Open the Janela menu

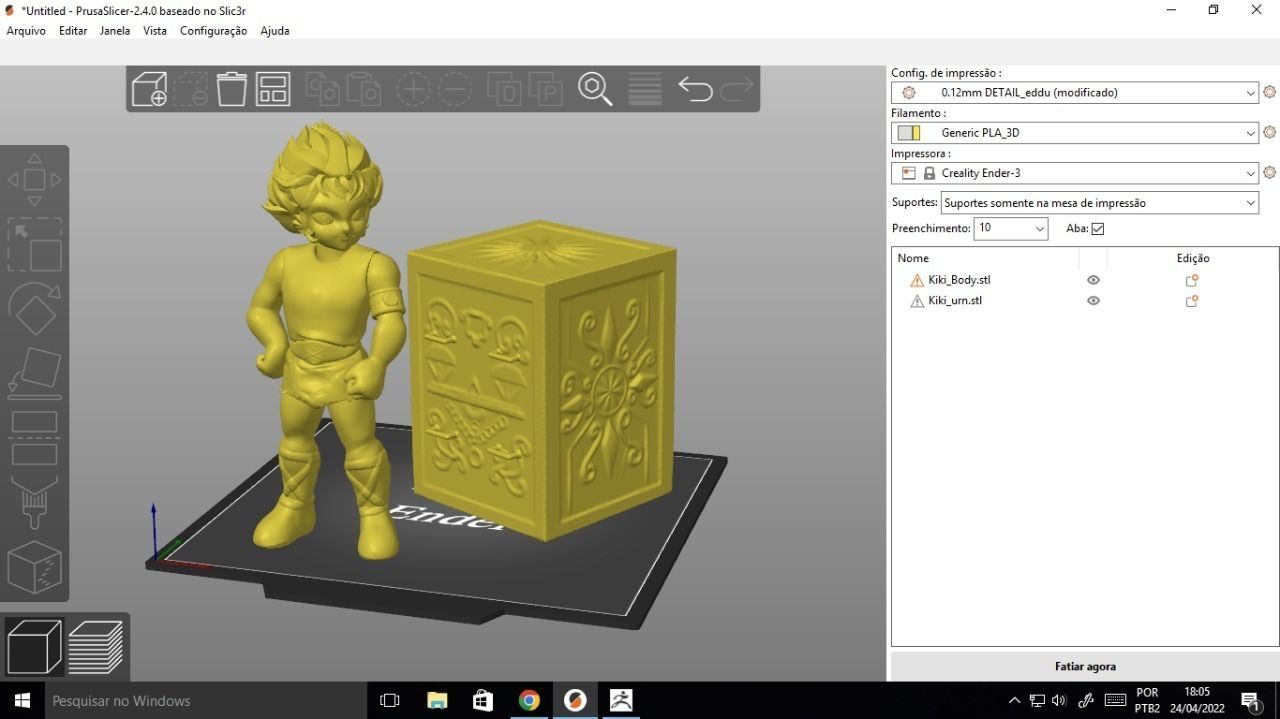[115, 30]
